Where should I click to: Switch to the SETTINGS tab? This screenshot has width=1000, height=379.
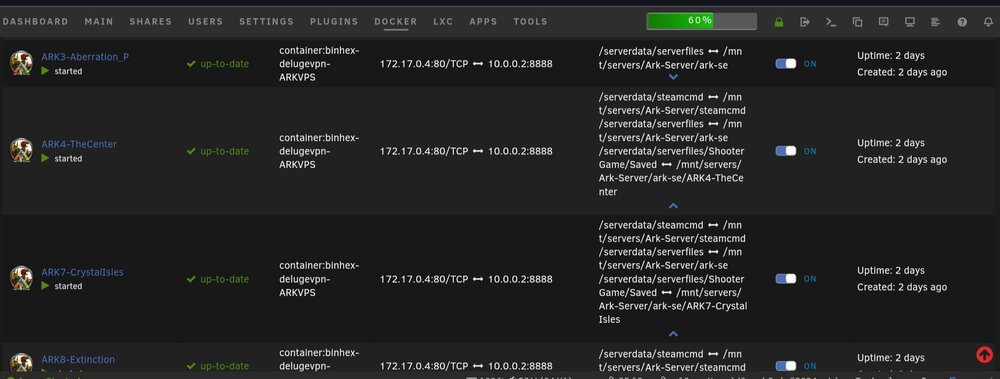pos(267,22)
